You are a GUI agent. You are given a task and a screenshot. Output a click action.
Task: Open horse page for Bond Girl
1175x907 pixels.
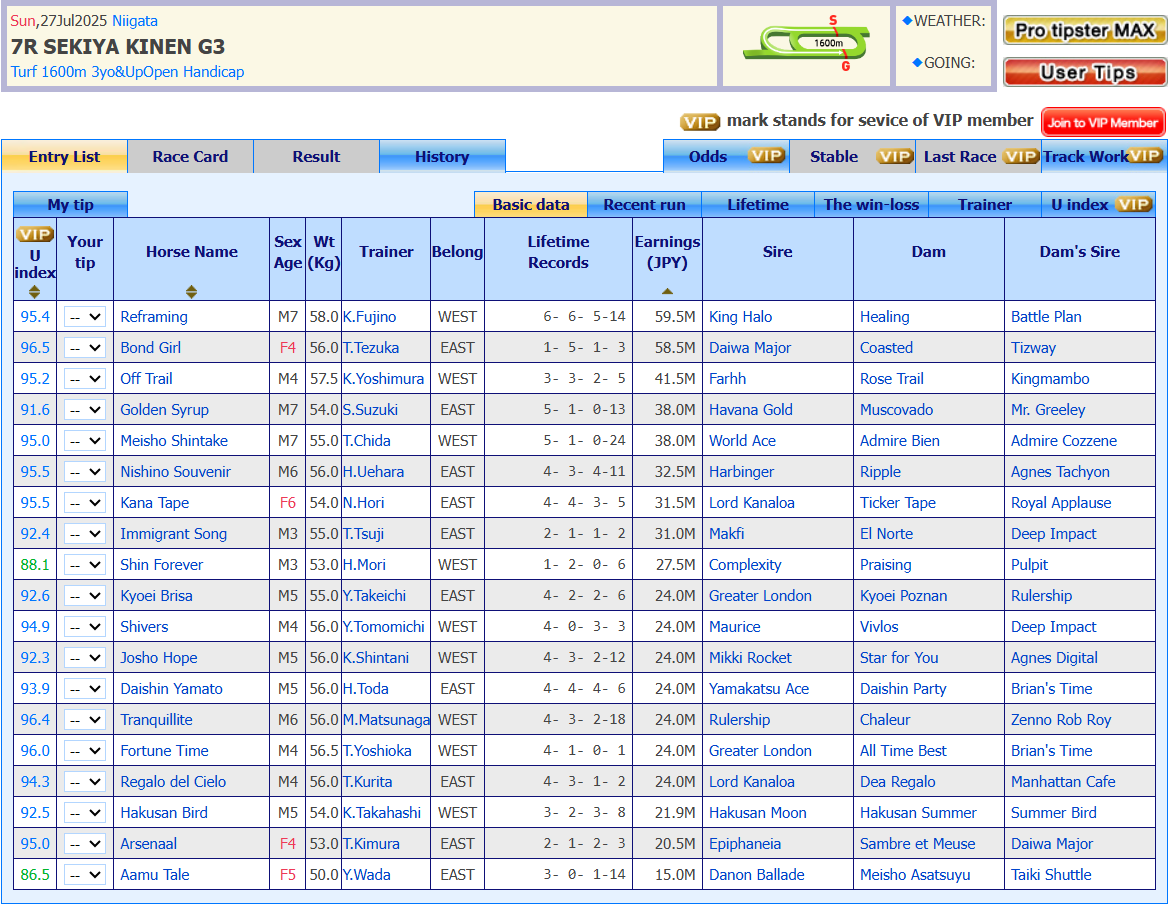[x=151, y=348]
